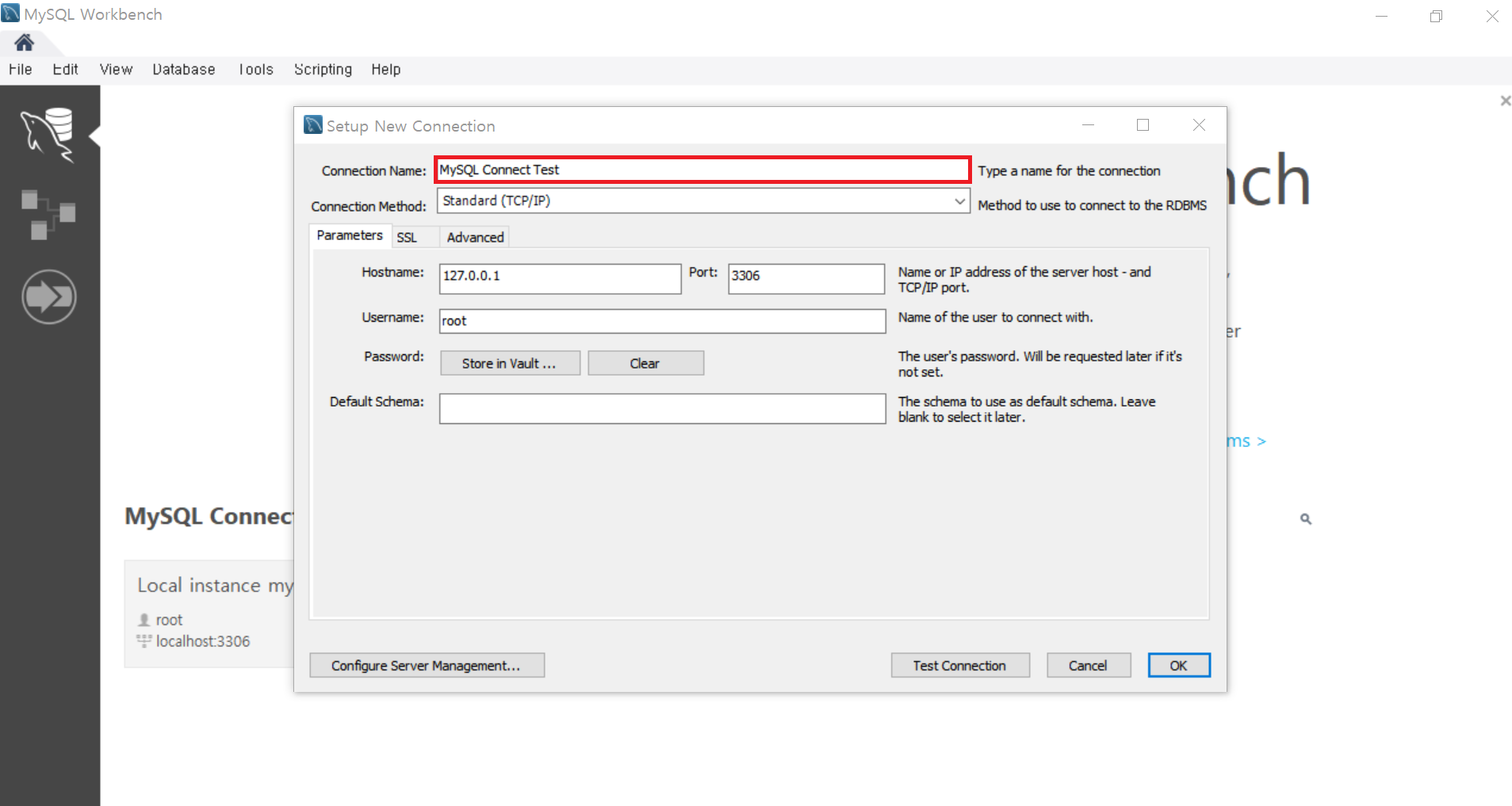Click 'Method to use to connect to the RDBMS'
This screenshot has height=806, width=1512.
pos(1092,205)
